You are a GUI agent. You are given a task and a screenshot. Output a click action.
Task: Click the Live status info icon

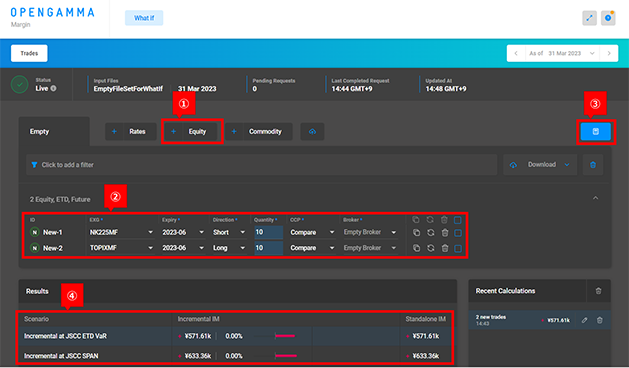(53, 88)
